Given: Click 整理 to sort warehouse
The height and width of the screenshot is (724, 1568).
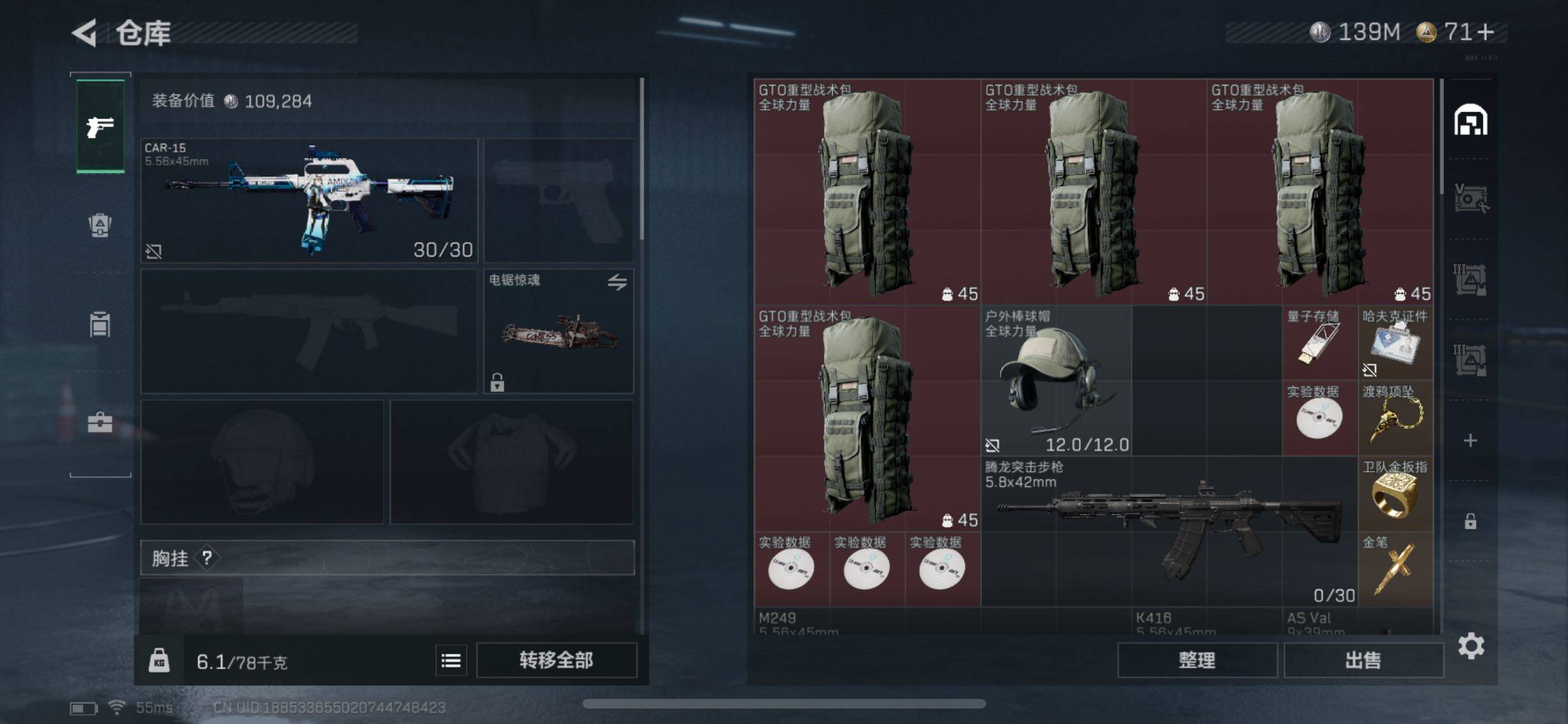Looking at the screenshot, I should pyautogui.click(x=1197, y=660).
